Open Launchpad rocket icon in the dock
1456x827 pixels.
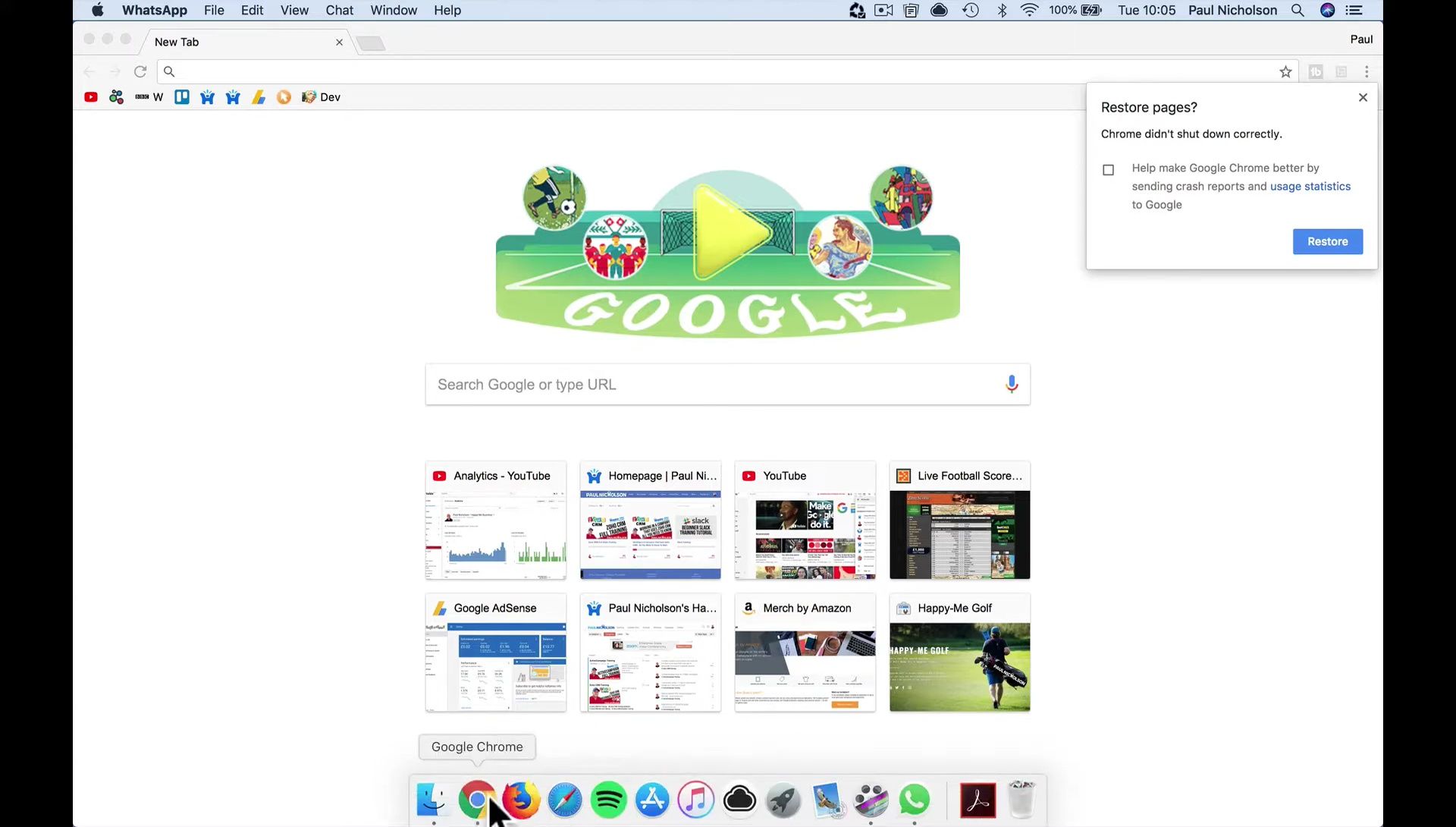[783, 800]
